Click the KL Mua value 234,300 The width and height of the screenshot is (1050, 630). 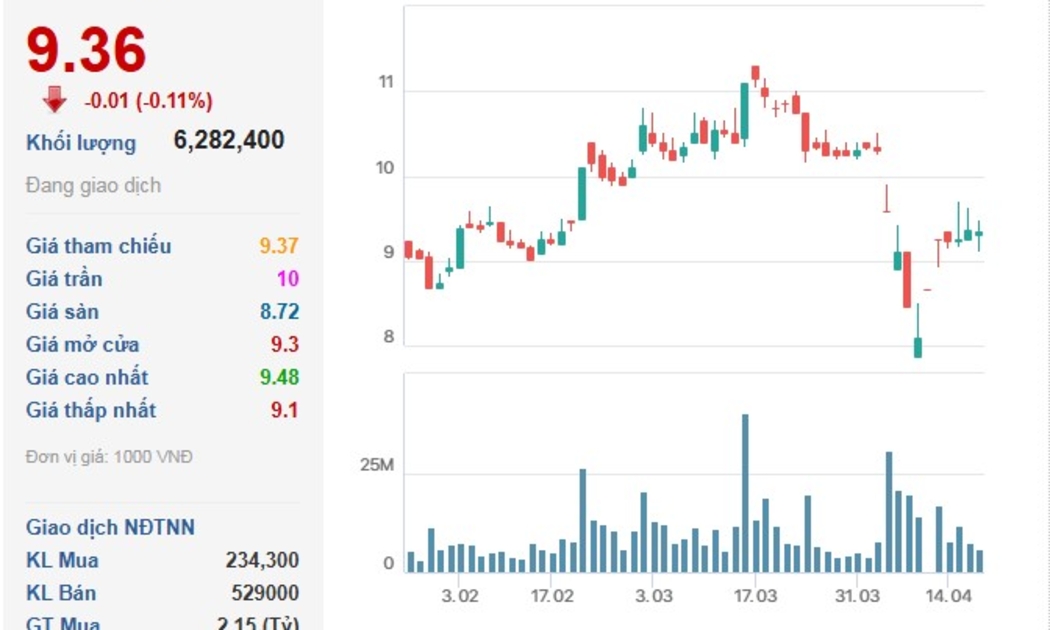[x=262, y=560]
